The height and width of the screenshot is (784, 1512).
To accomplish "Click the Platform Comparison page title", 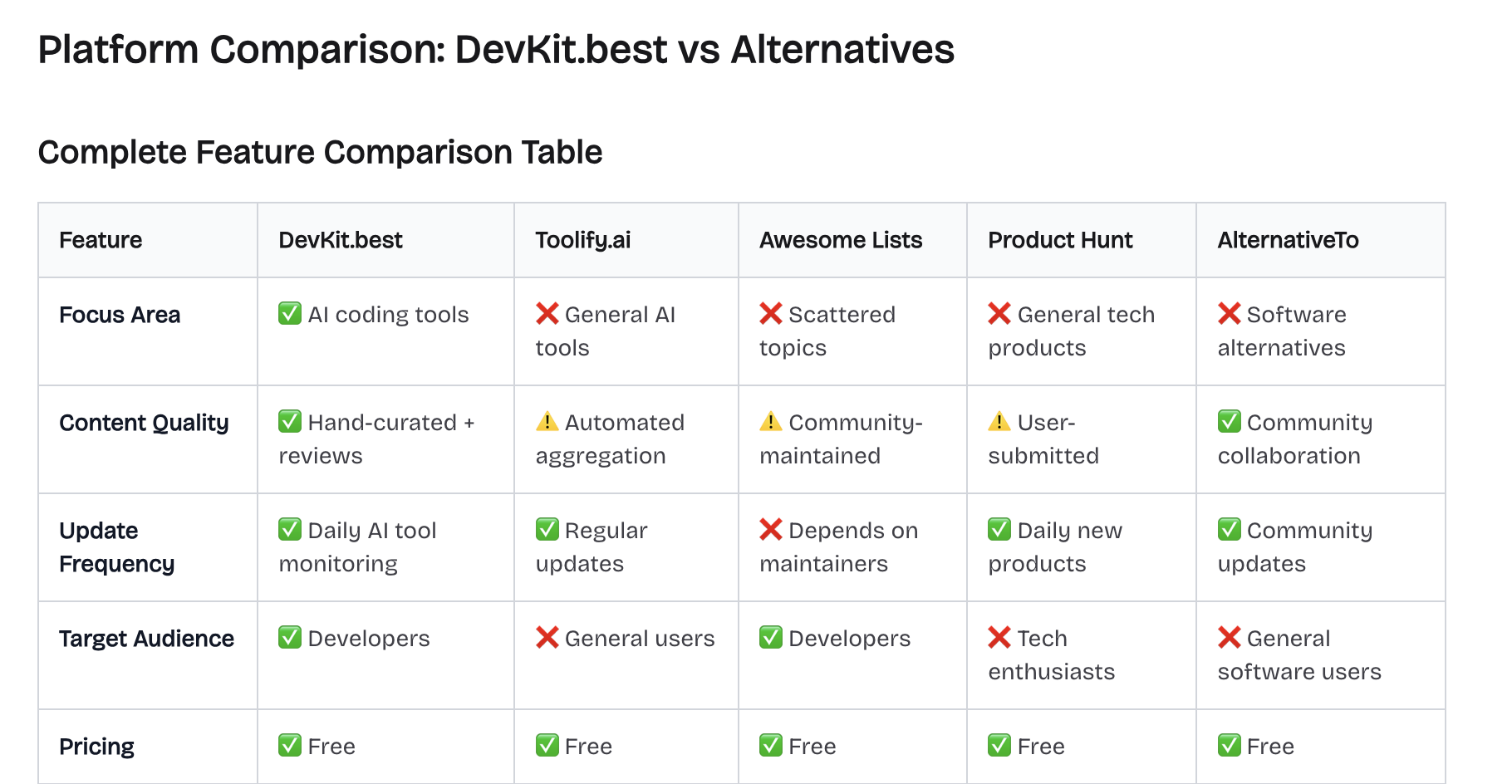I will tap(496, 49).
